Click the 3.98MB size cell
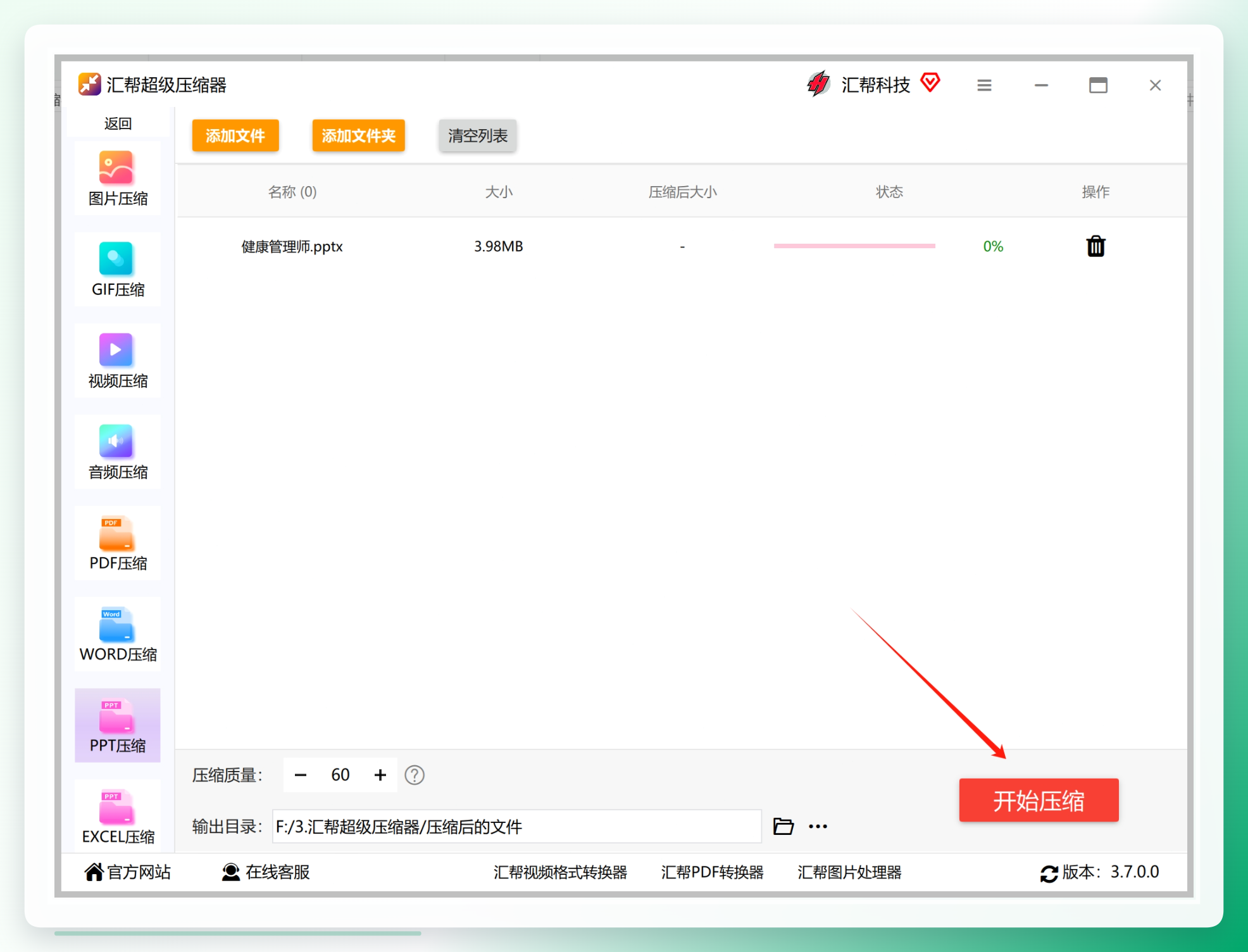Viewport: 1248px width, 952px height. [x=499, y=246]
